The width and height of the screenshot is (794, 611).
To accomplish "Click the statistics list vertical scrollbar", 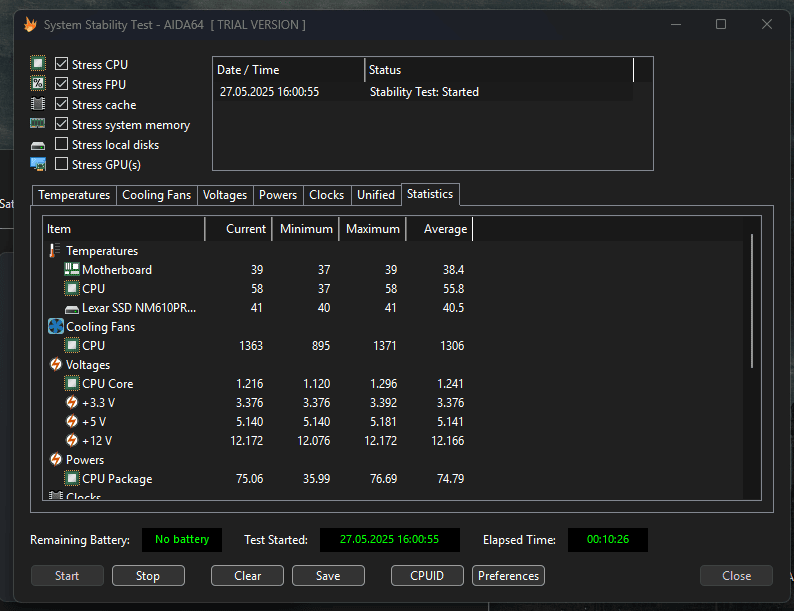I will pos(751,301).
